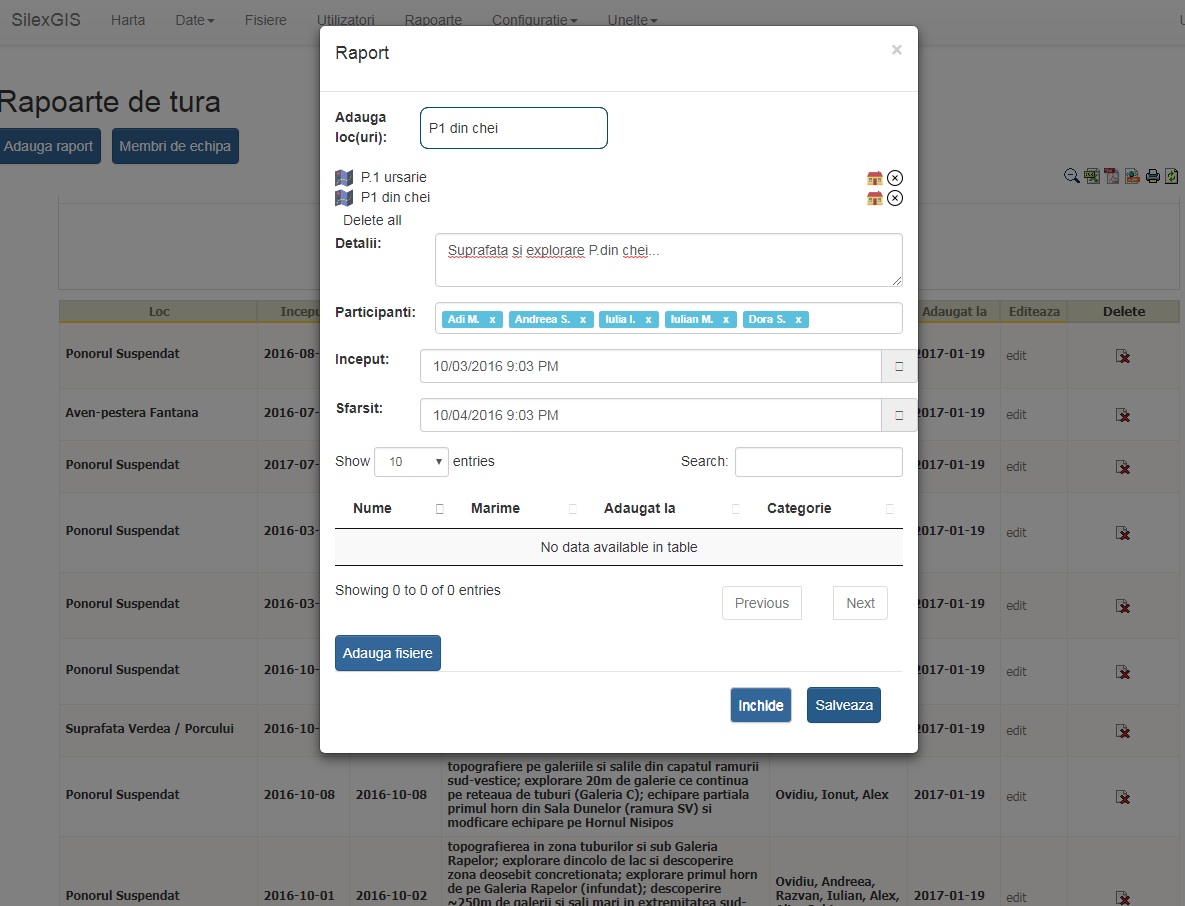Click the Delete all link
1185x906 pixels.
click(372, 220)
